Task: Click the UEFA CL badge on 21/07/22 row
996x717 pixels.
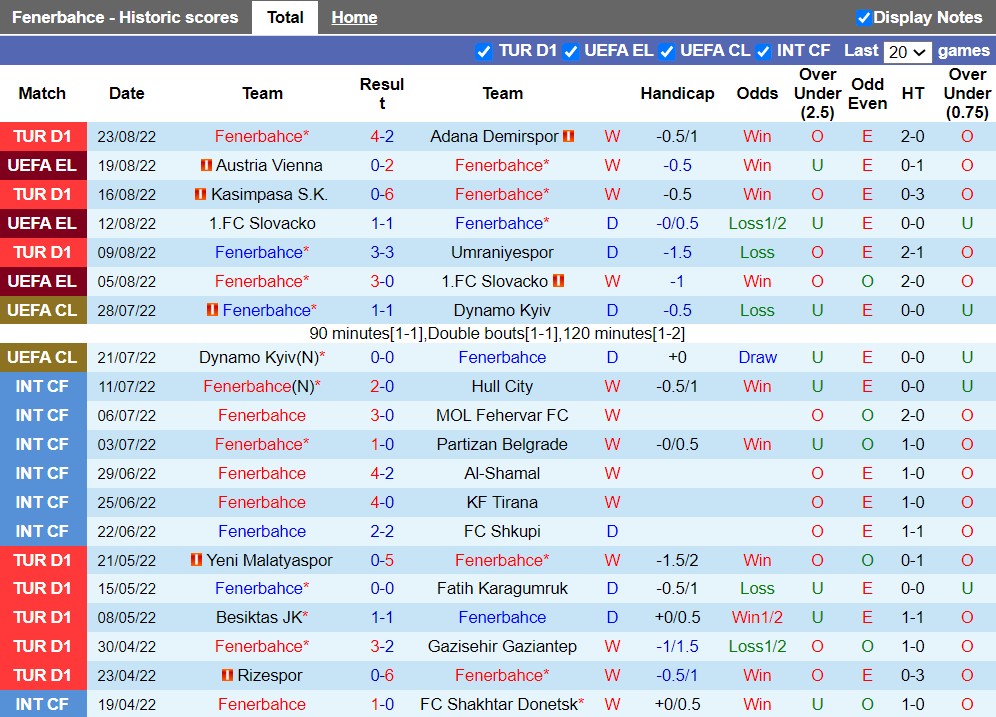Action: 42,357
